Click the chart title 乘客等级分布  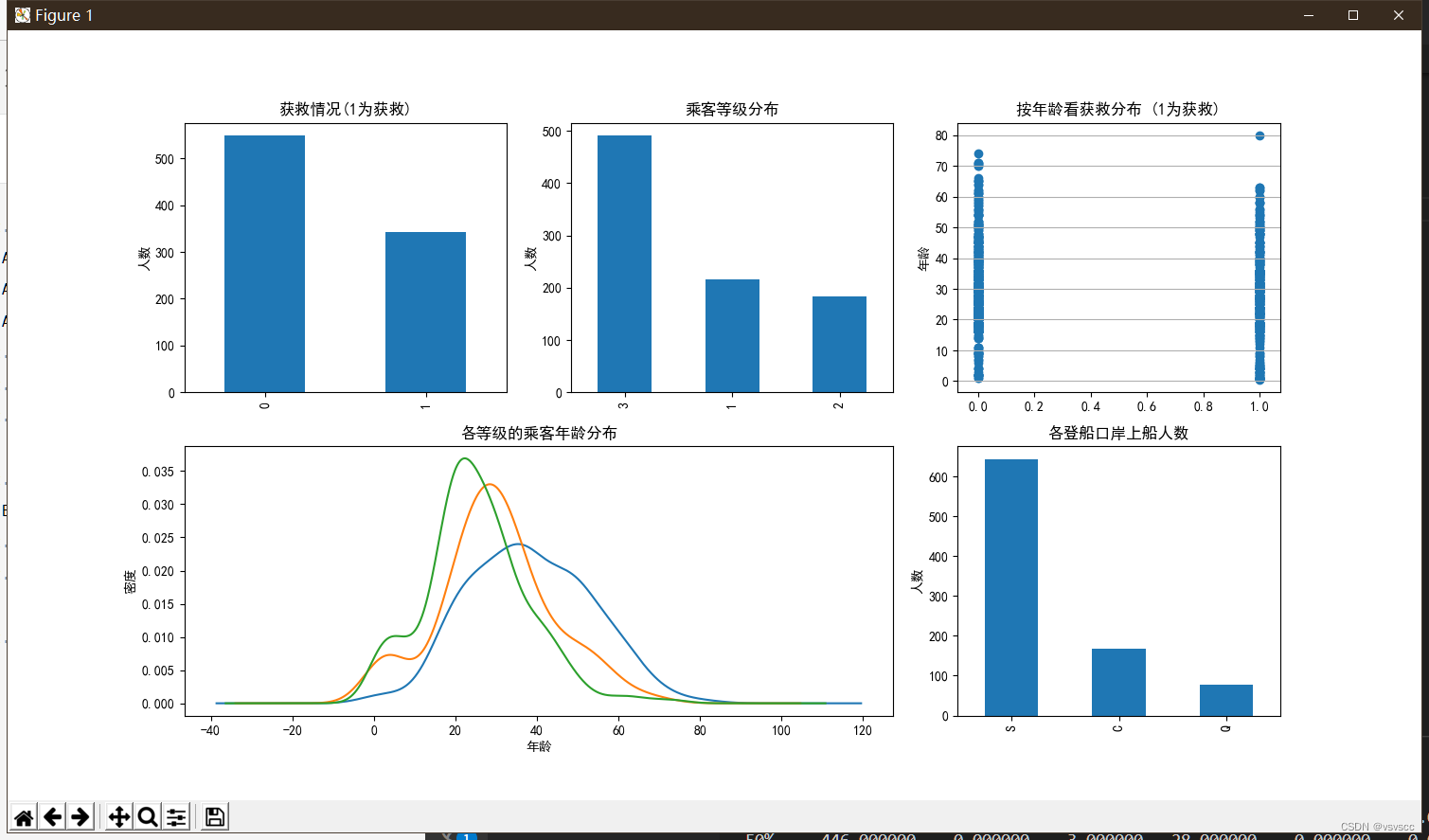(732, 109)
